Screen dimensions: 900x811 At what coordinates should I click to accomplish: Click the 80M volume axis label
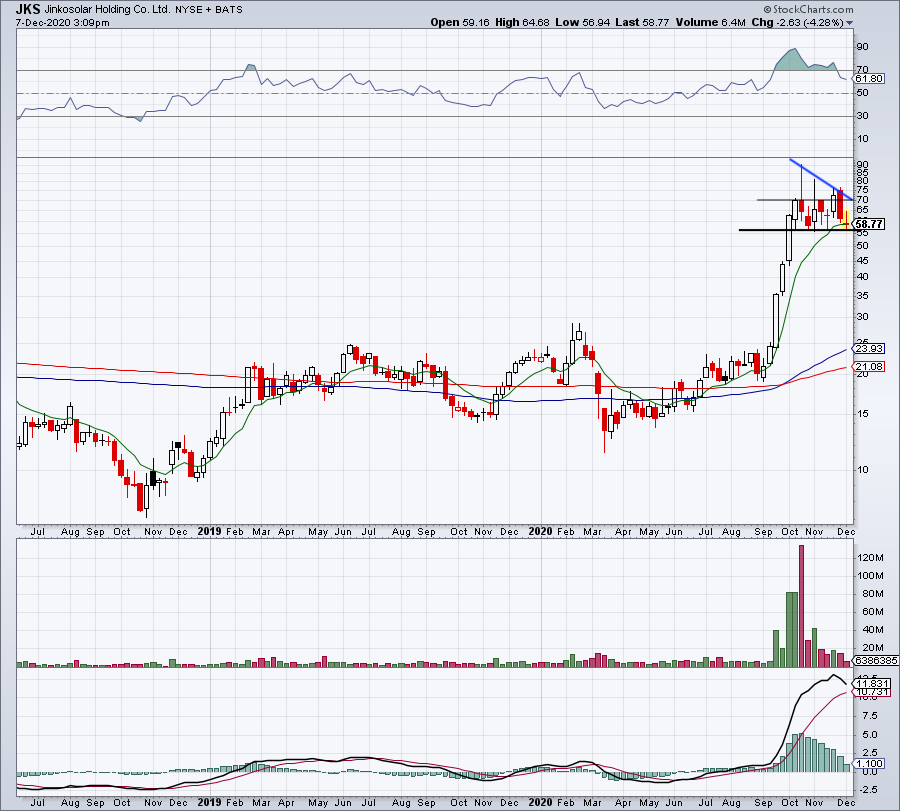(872, 594)
